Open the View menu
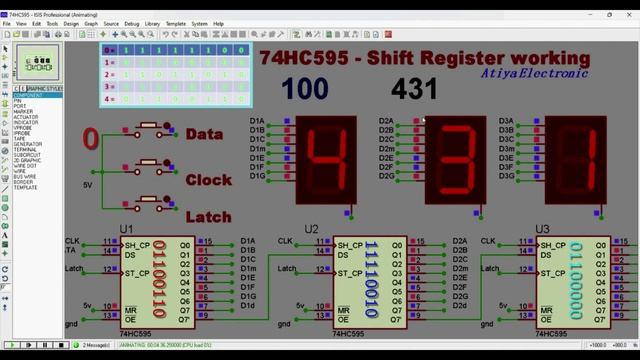 pos(21,24)
